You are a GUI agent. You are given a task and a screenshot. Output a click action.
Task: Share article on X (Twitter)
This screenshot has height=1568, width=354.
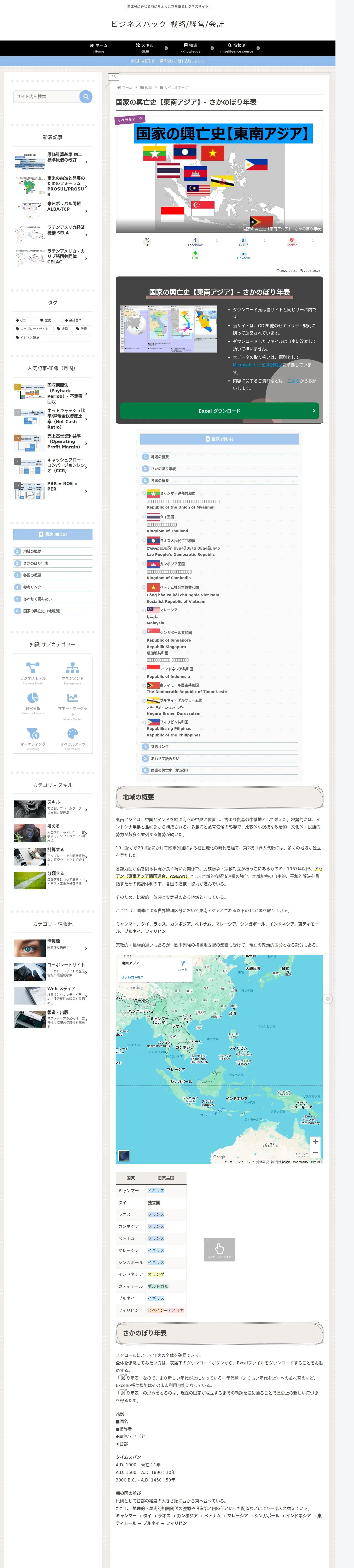(x=147, y=242)
